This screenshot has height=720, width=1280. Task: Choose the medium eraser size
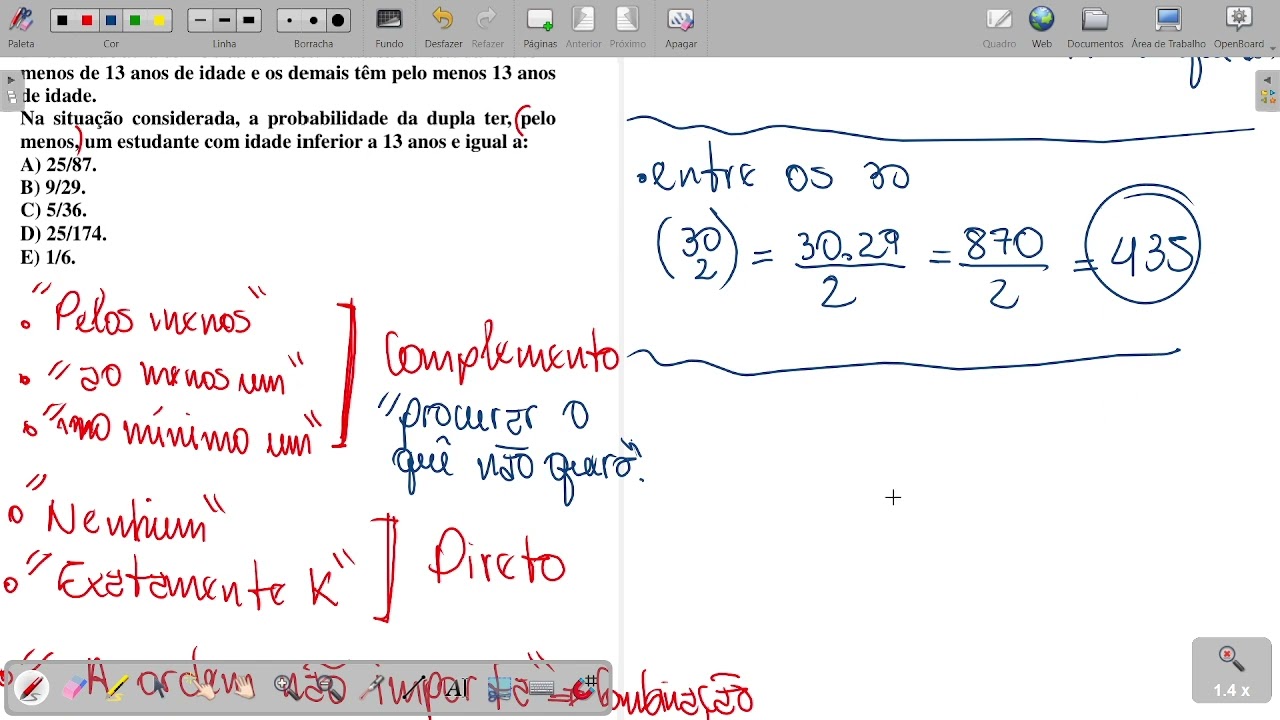[313, 20]
